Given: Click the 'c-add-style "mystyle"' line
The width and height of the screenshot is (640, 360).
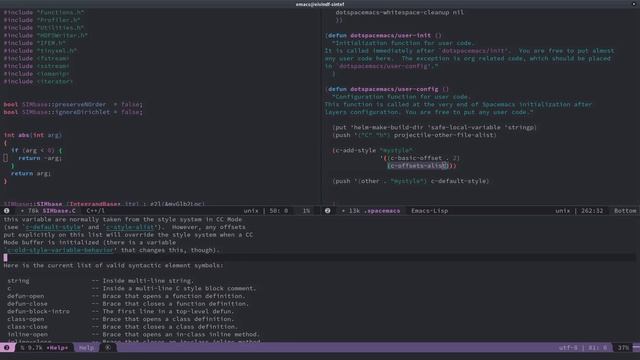Looking at the screenshot, I should pyautogui.click(x=373, y=150).
